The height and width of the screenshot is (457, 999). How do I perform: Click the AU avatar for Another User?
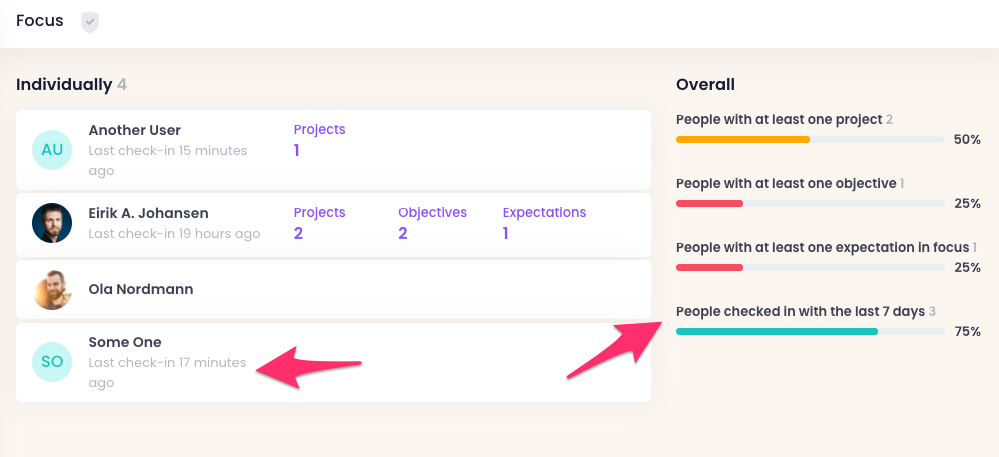click(52, 150)
